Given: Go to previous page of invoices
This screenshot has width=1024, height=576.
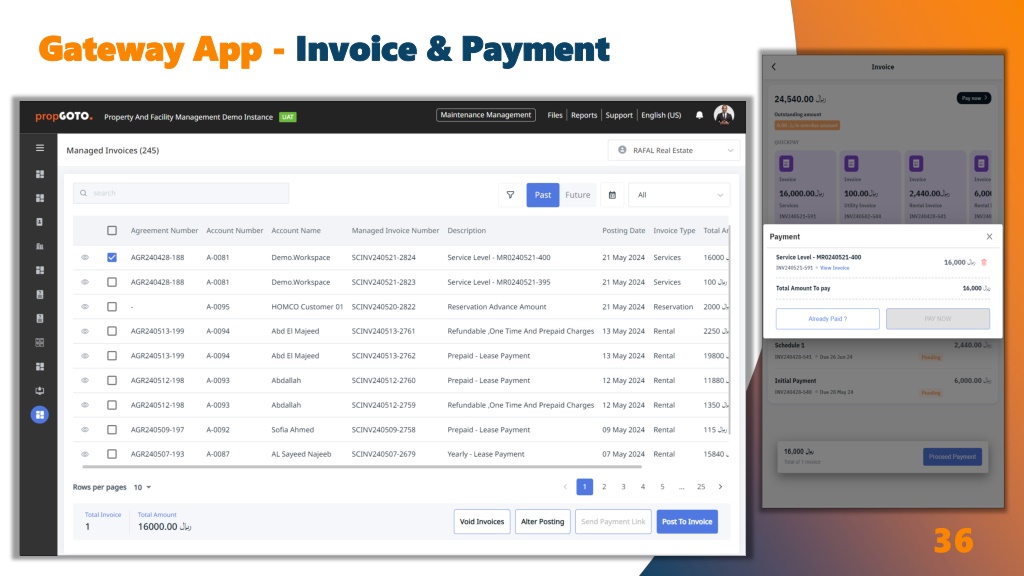Looking at the screenshot, I should (566, 487).
